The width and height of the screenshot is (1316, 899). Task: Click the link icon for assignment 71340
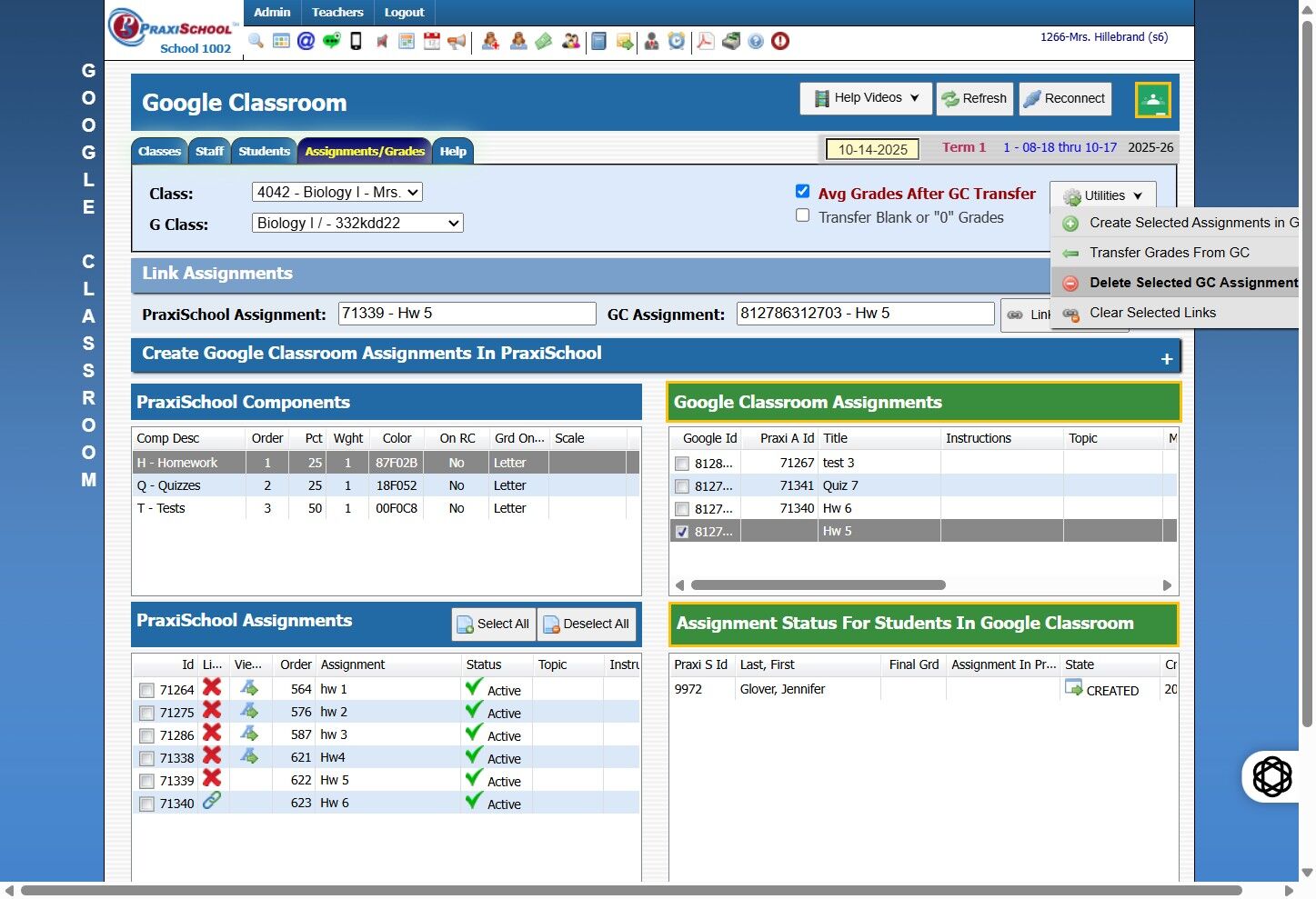point(211,801)
